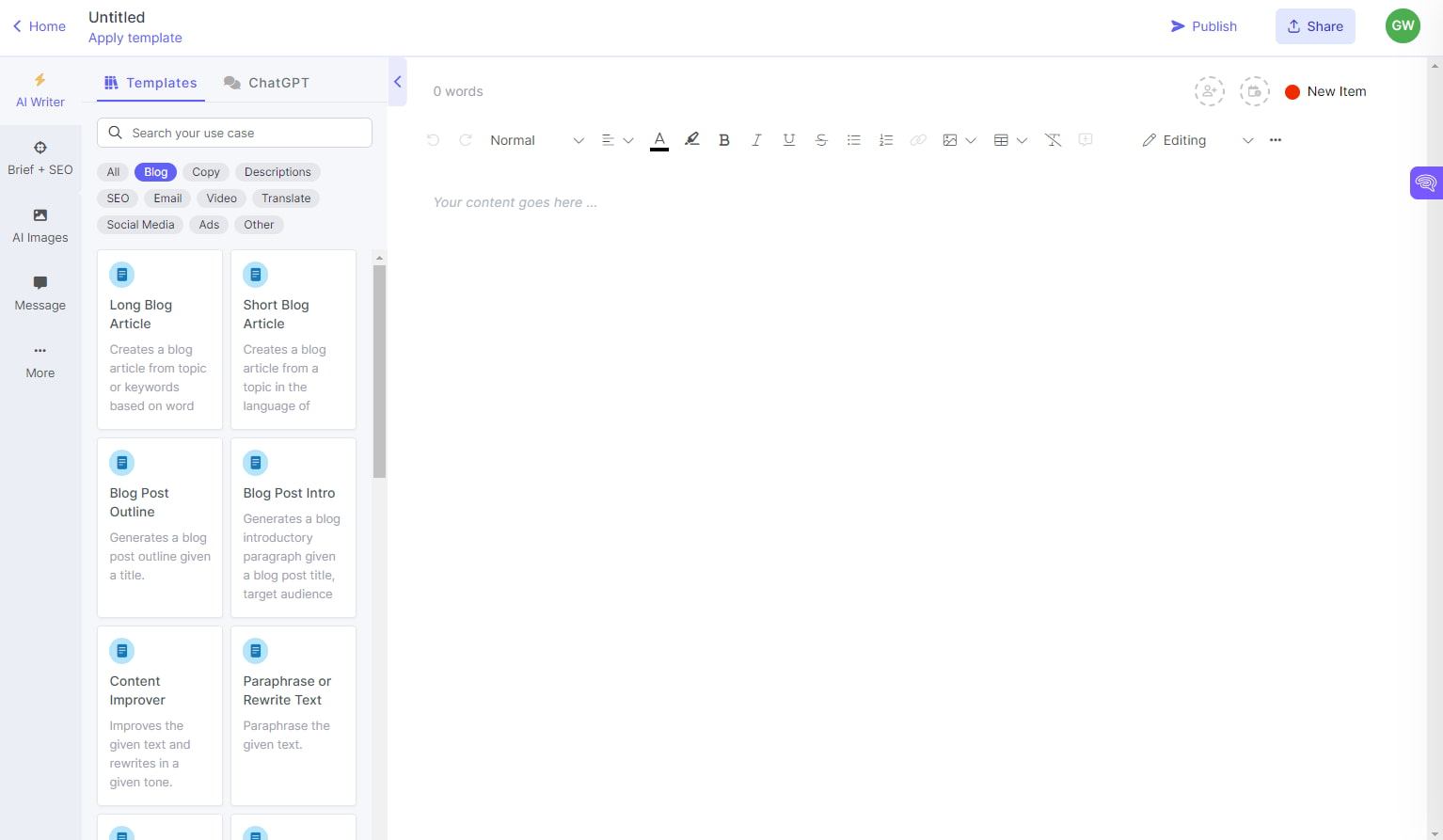Open Apply template link
Image resolution: width=1443 pixels, height=840 pixels.
[x=135, y=38]
